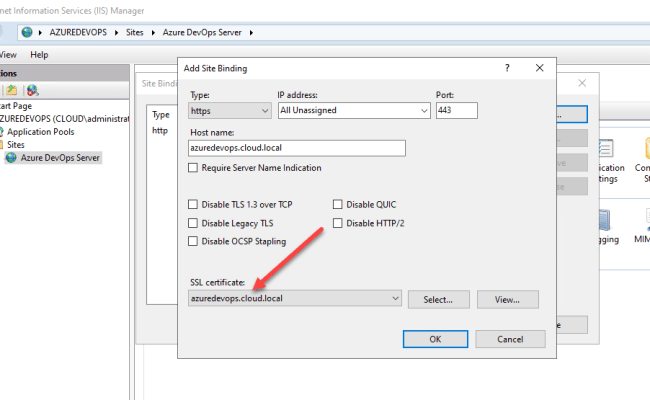This screenshot has width=650, height=400.
Task: Select the http row in Site Bindings list
Action: coord(160,131)
